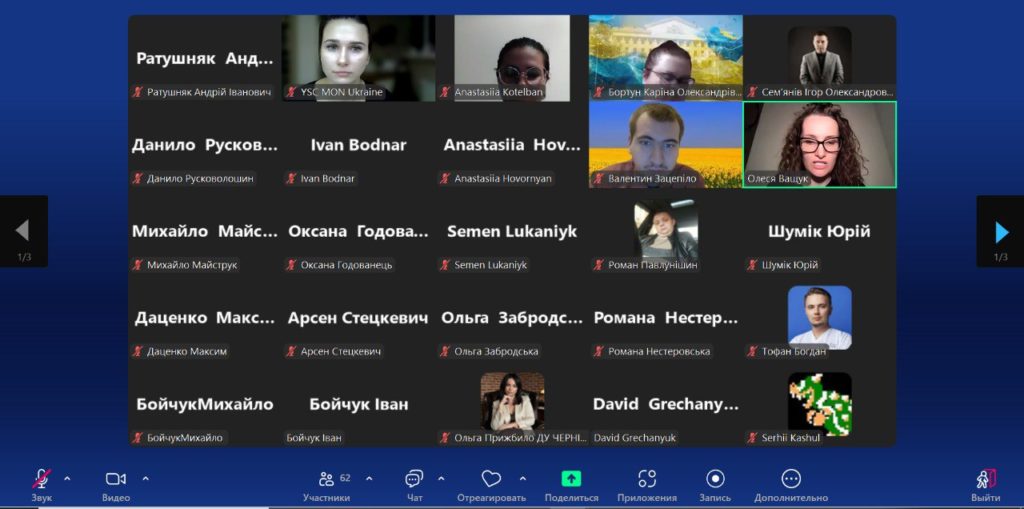Select the YSC MON Ukraine video tile
1024x509 pixels.
tap(358, 58)
